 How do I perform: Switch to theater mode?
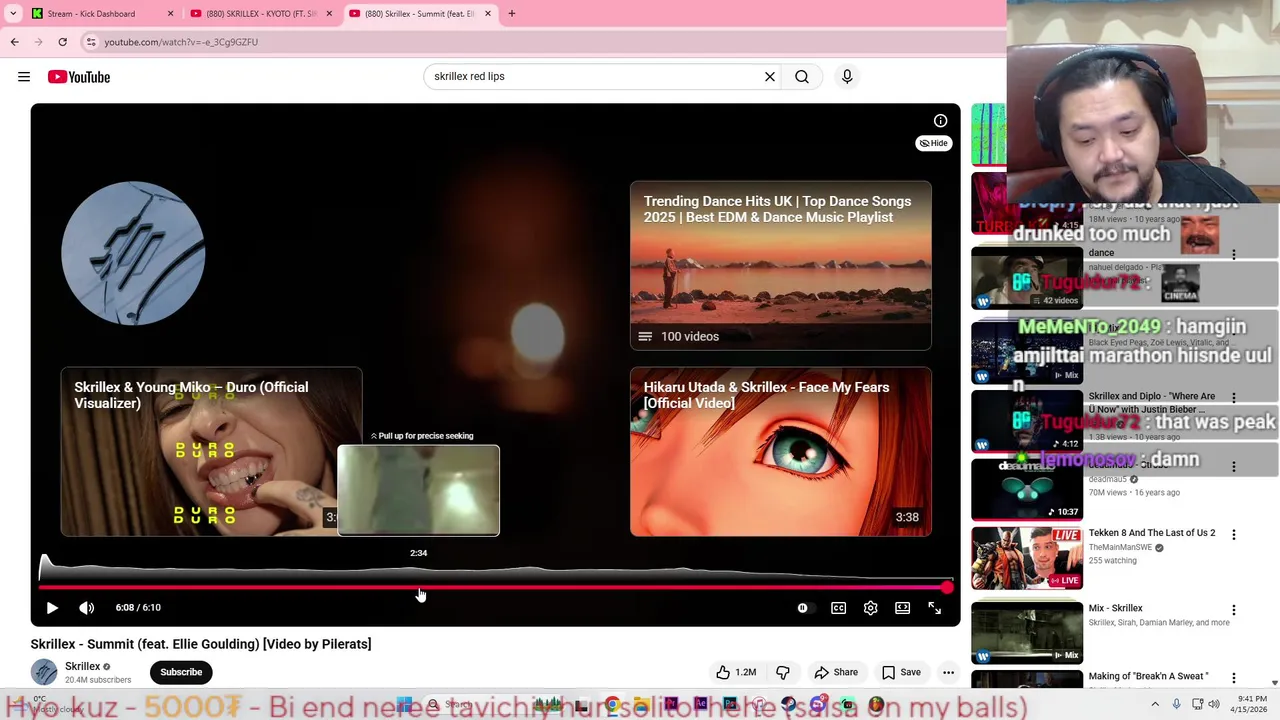click(x=902, y=607)
